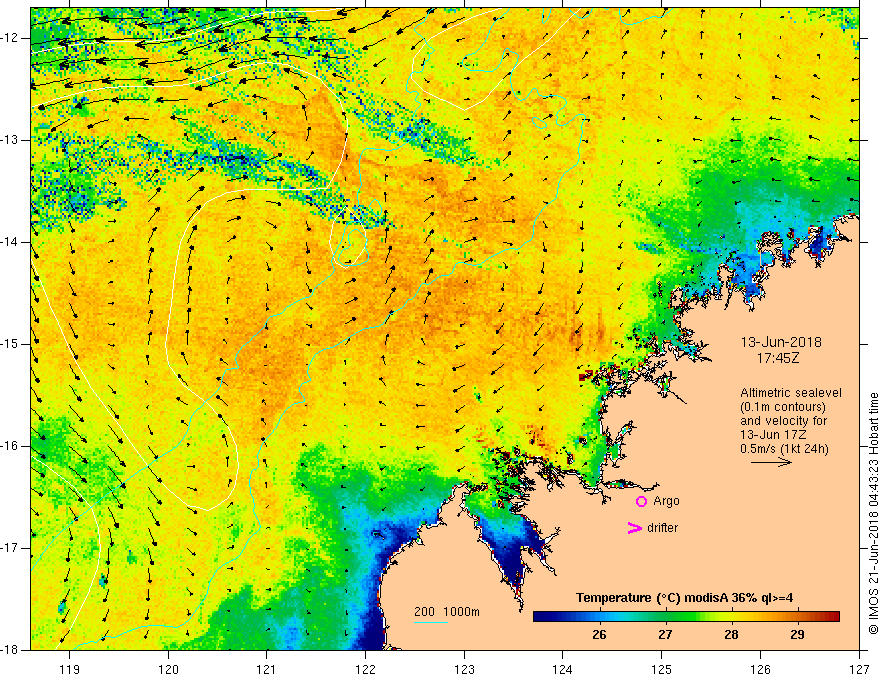Click the '-17' latitude axis label
This screenshot has width=880, height=680.
point(12,548)
